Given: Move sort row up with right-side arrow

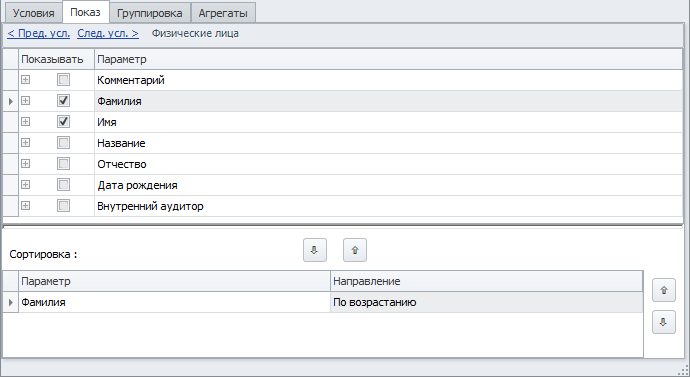Looking at the screenshot, I should coord(664,290).
